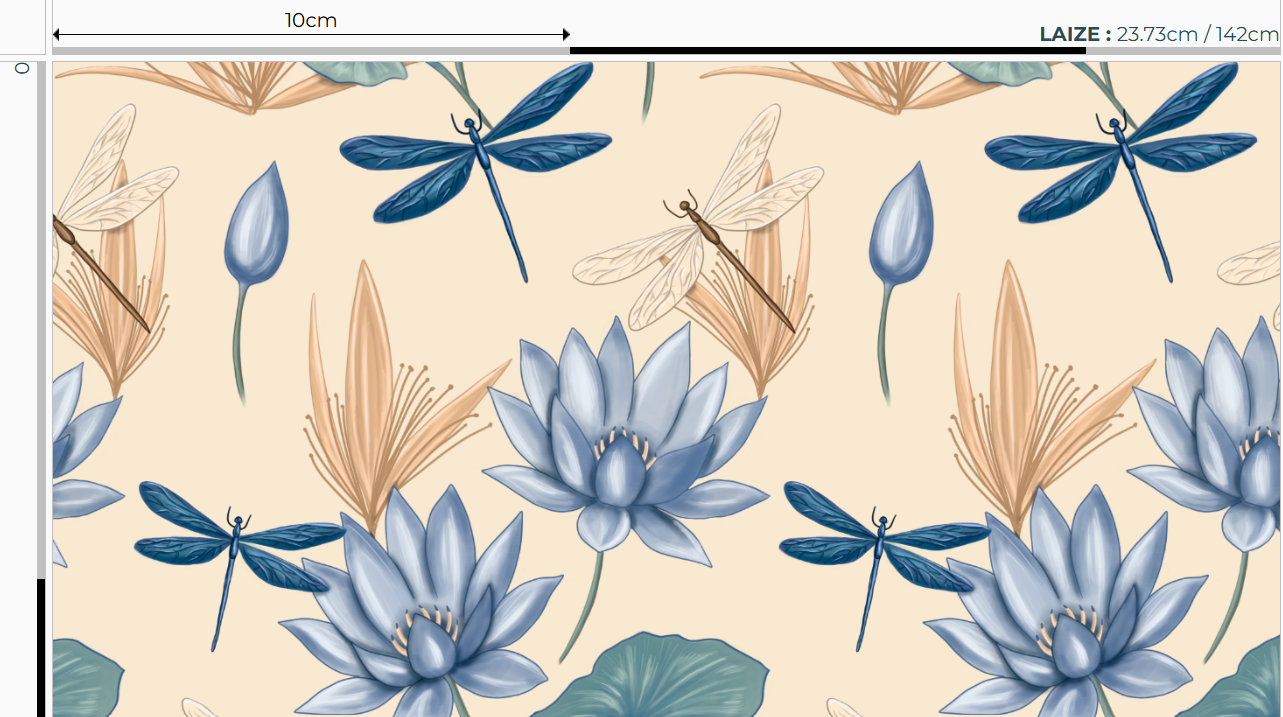The width and height of the screenshot is (1283, 717).
Task: Click the "LAIZE : 23.73cm / 142cm" width readout
Action: click(x=1159, y=34)
